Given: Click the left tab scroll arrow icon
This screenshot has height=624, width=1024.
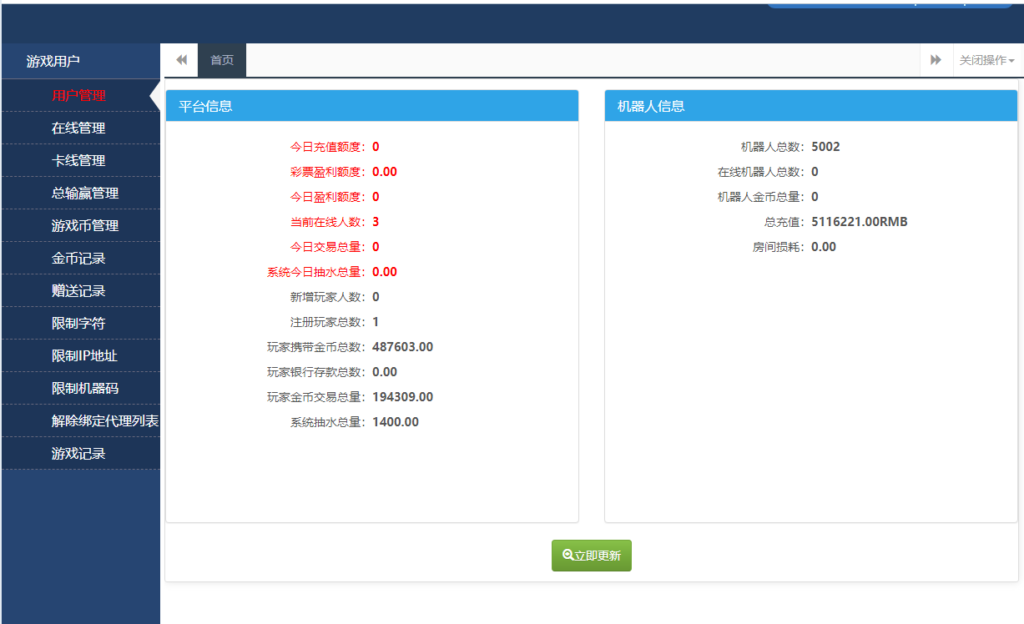Looking at the screenshot, I should click(x=181, y=59).
